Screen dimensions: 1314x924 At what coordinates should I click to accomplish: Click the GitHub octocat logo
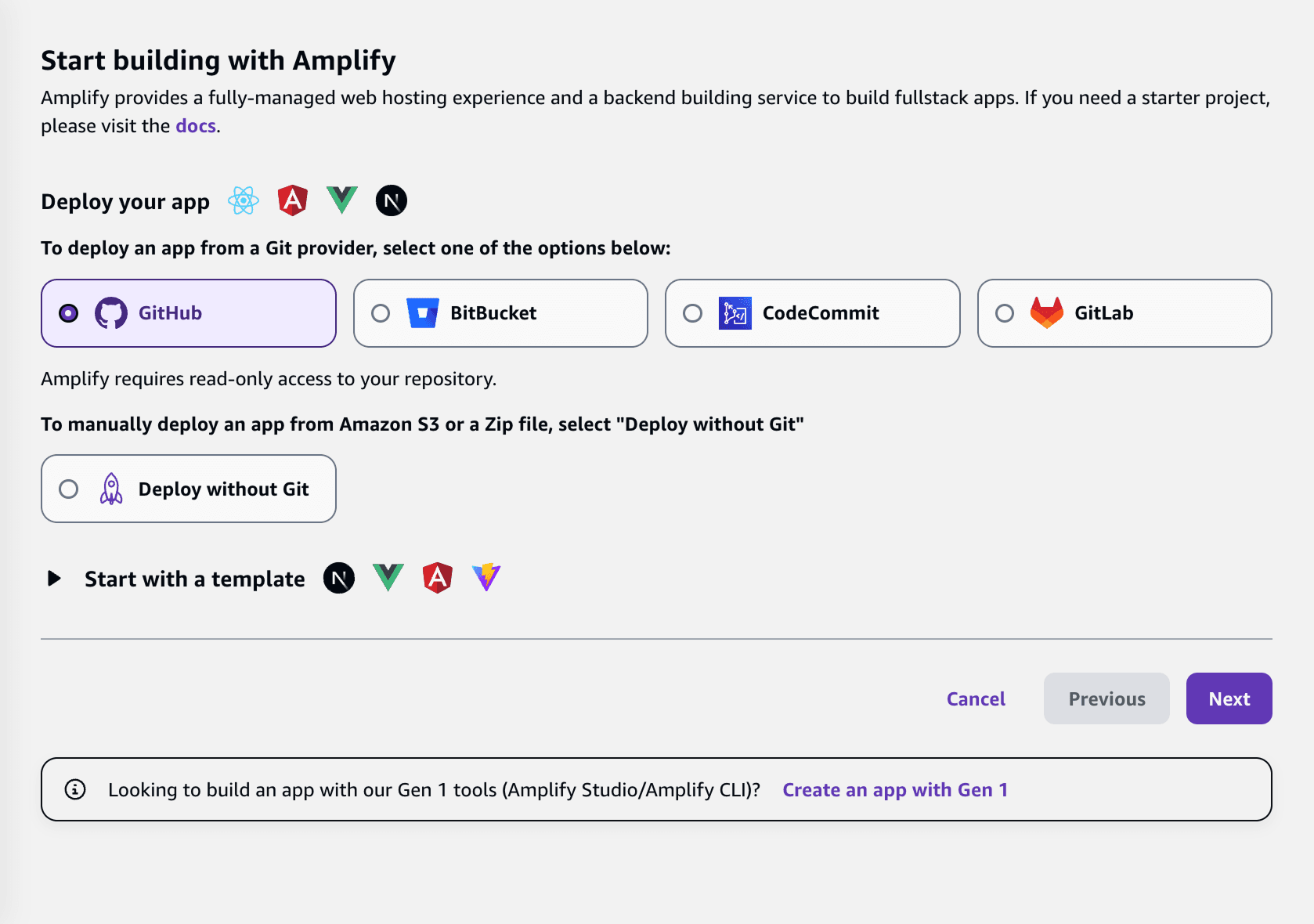[111, 313]
